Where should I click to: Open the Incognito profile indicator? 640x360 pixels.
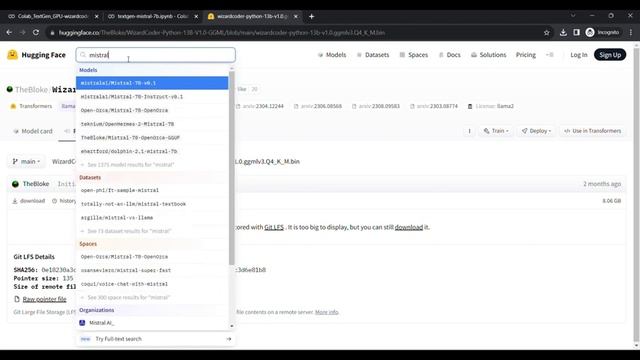coord(602,33)
